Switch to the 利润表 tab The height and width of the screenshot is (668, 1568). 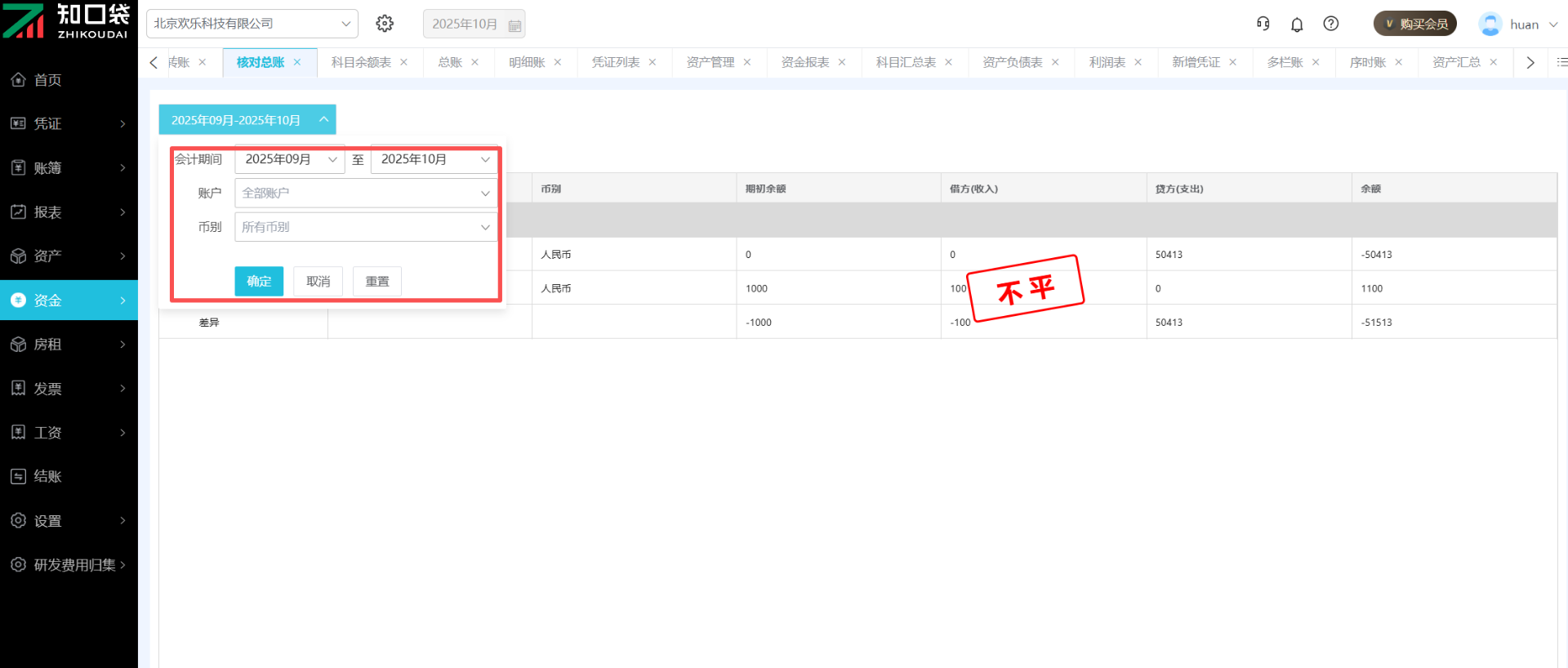[x=1107, y=62]
